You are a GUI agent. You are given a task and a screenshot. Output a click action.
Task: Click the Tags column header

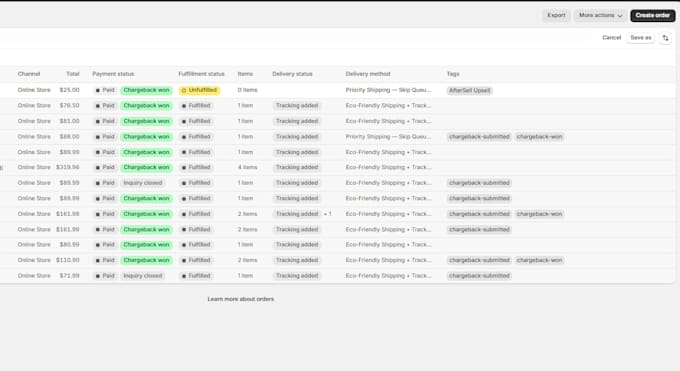(x=453, y=74)
